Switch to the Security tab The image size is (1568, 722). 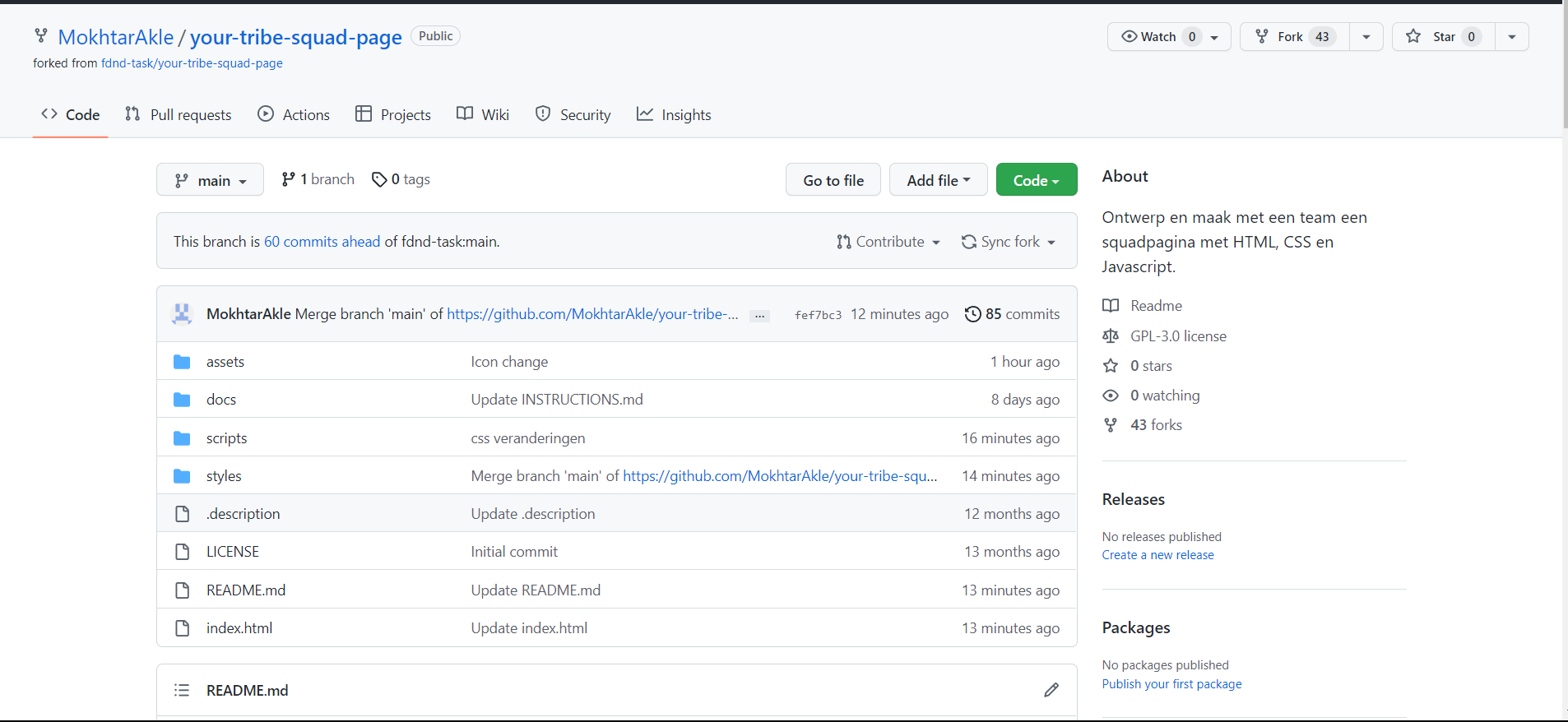pyautogui.click(x=573, y=115)
